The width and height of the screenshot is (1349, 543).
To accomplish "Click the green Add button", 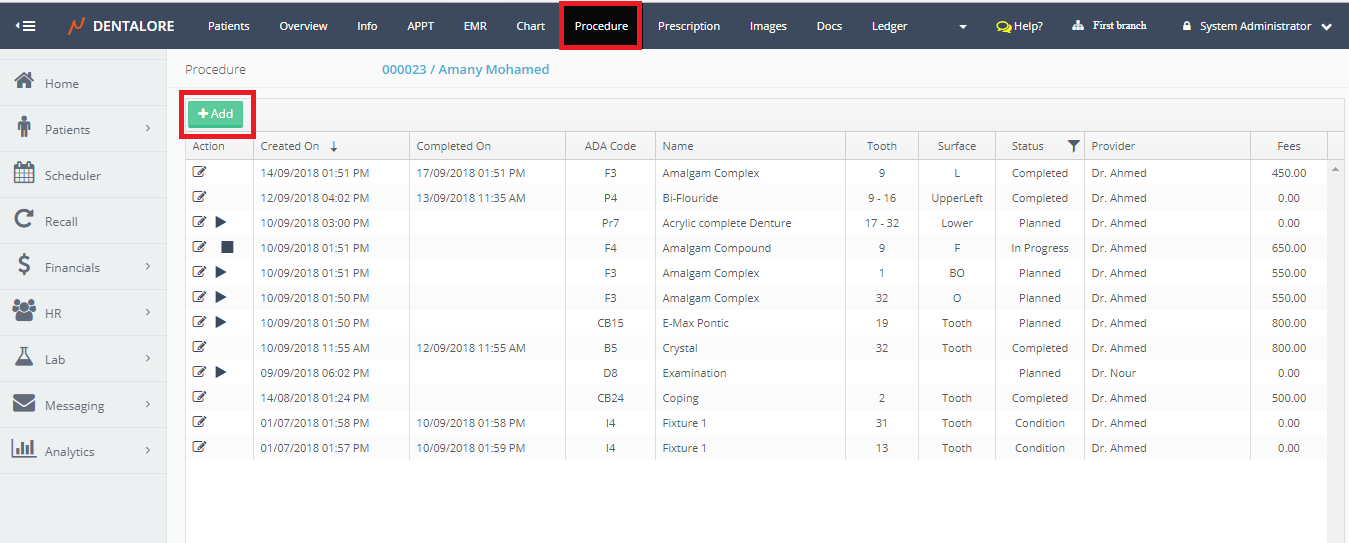I will click(215, 114).
